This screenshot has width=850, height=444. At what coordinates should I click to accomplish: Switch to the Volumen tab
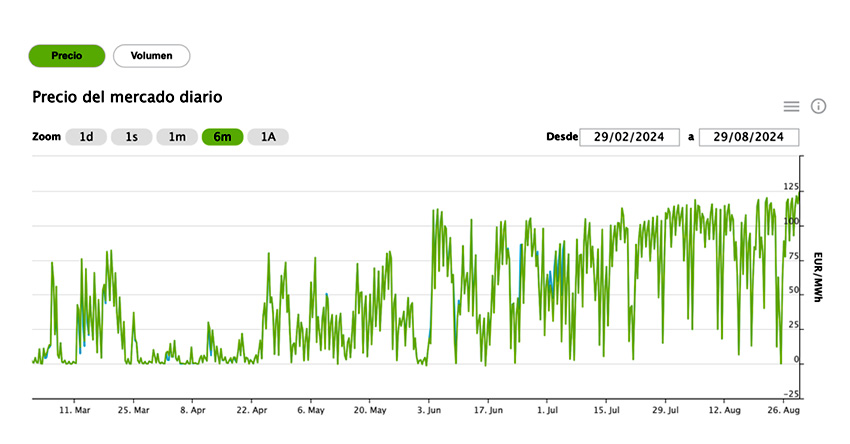pos(152,56)
